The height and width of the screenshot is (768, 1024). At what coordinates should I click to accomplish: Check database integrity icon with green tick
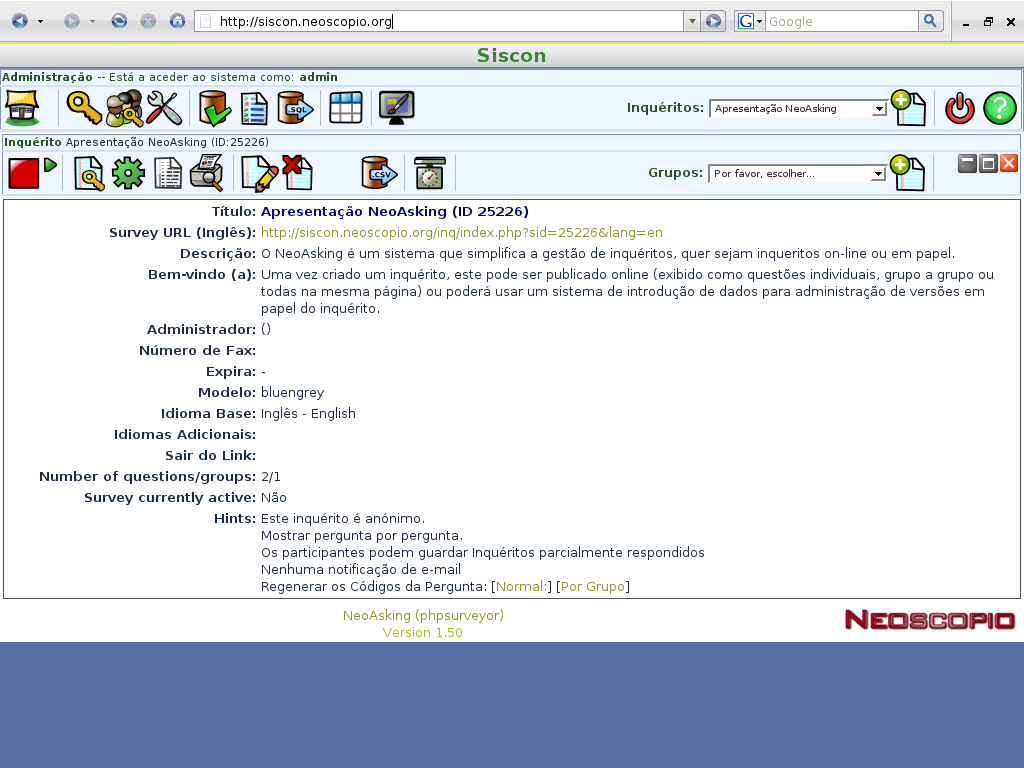tap(215, 108)
